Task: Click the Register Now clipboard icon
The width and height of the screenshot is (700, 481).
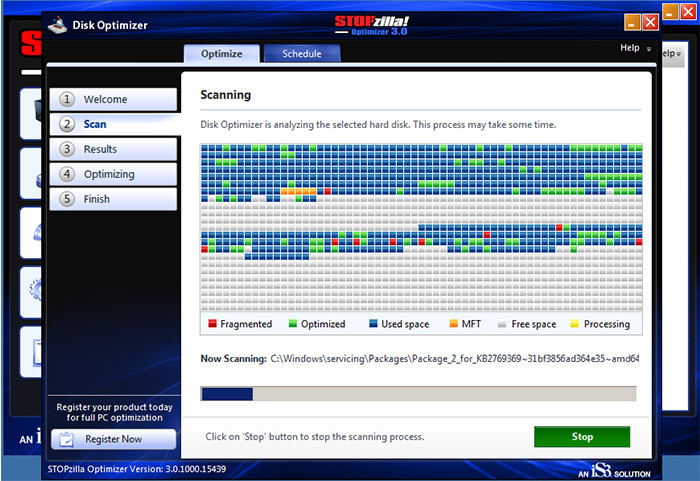Action: point(67,439)
